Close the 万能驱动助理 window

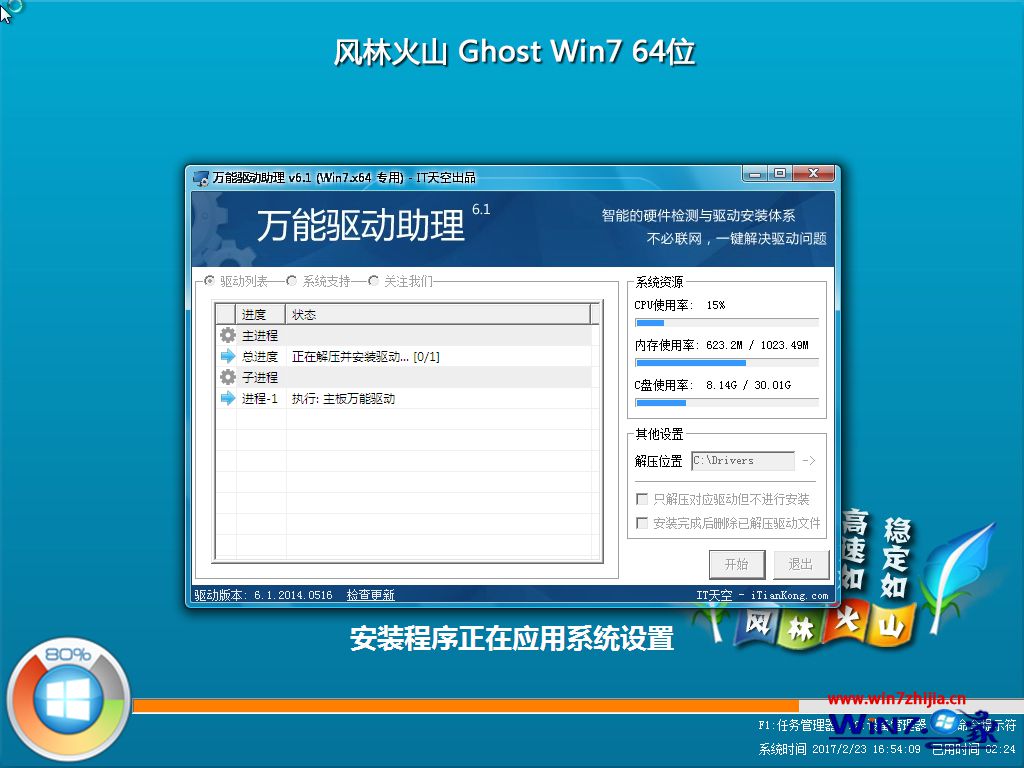click(x=813, y=174)
